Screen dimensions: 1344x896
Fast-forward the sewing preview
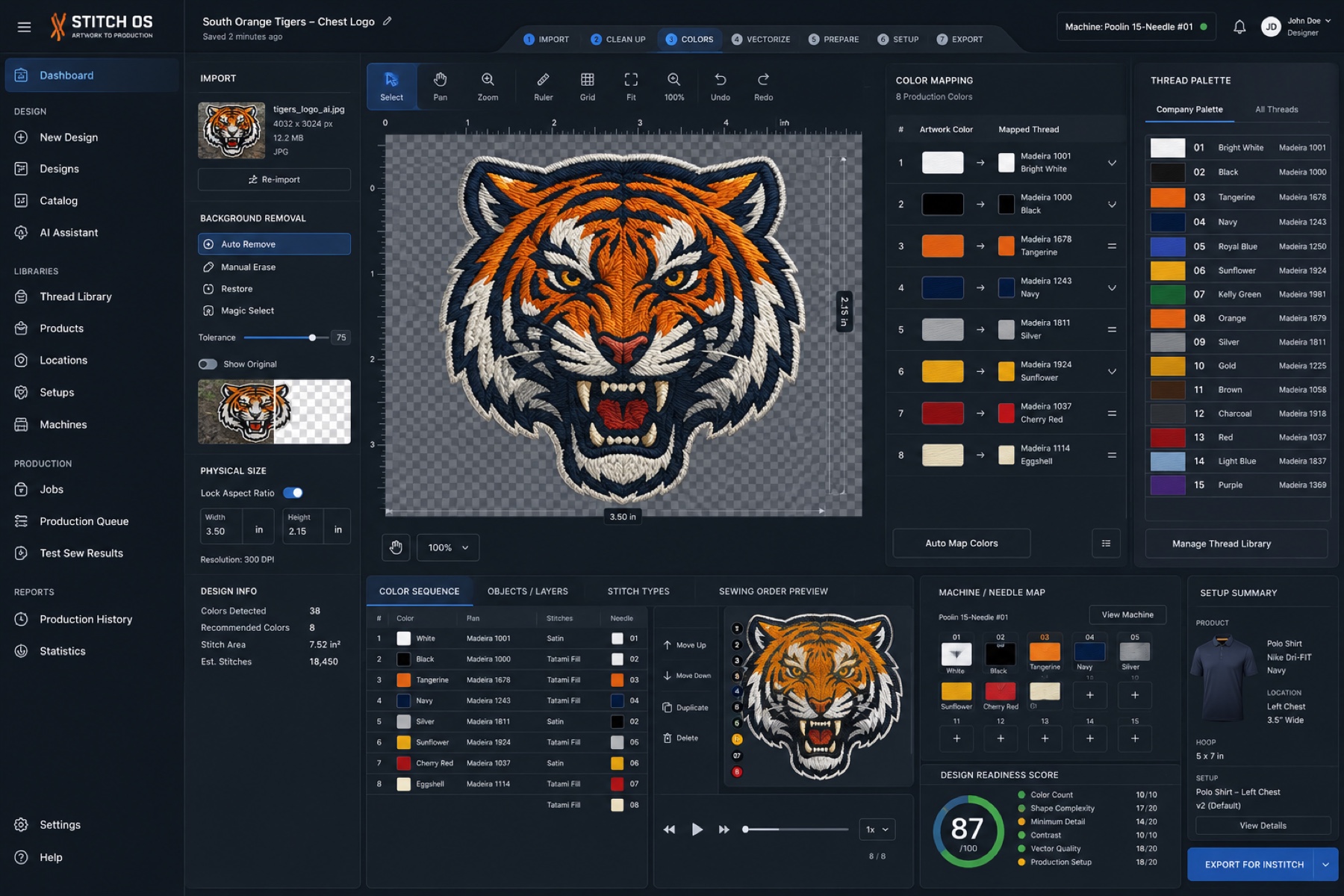(x=724, y=829)
